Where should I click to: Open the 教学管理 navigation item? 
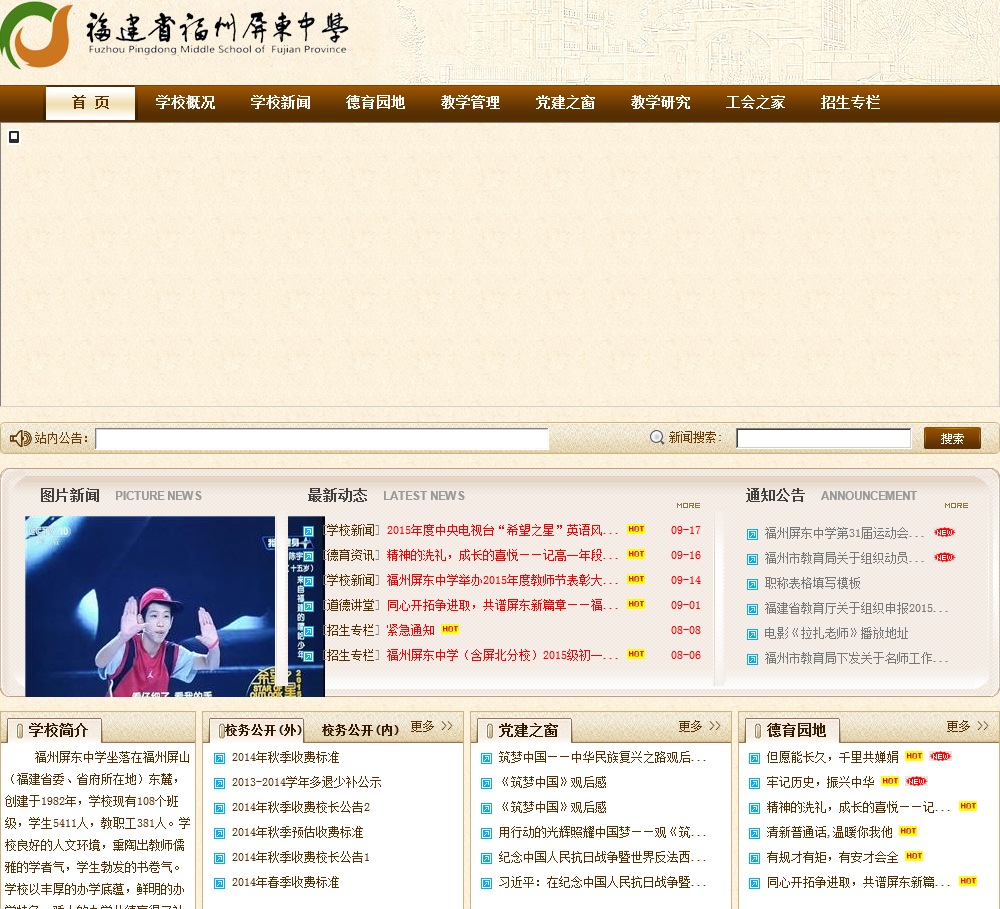(470, 103)
